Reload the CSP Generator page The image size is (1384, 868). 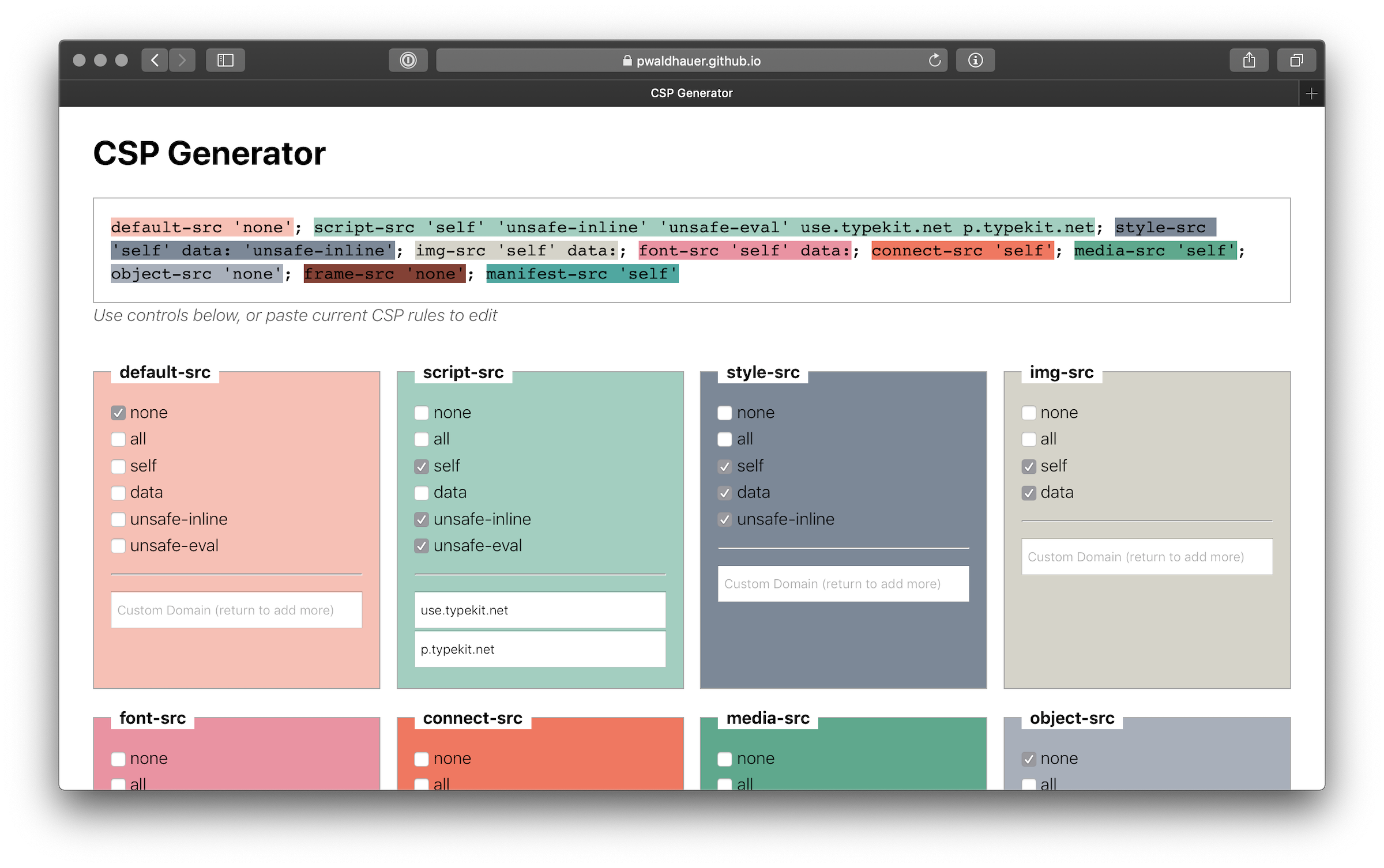(x=934, y=60)
